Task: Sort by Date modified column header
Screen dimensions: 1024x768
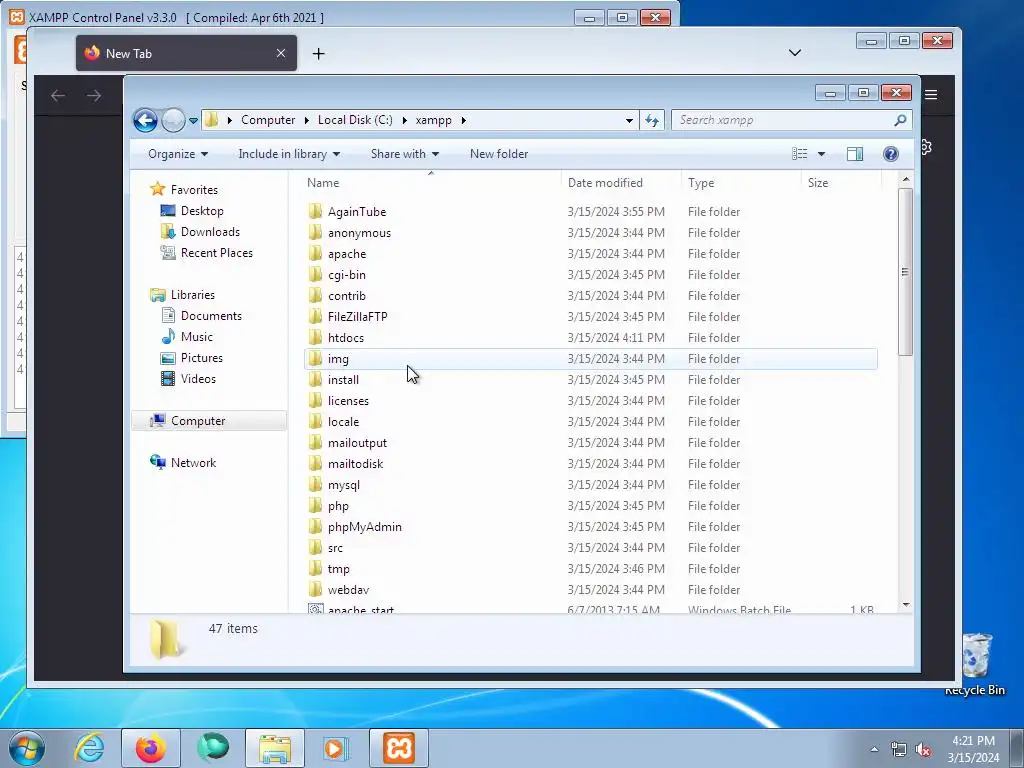Action: (605, 183)
